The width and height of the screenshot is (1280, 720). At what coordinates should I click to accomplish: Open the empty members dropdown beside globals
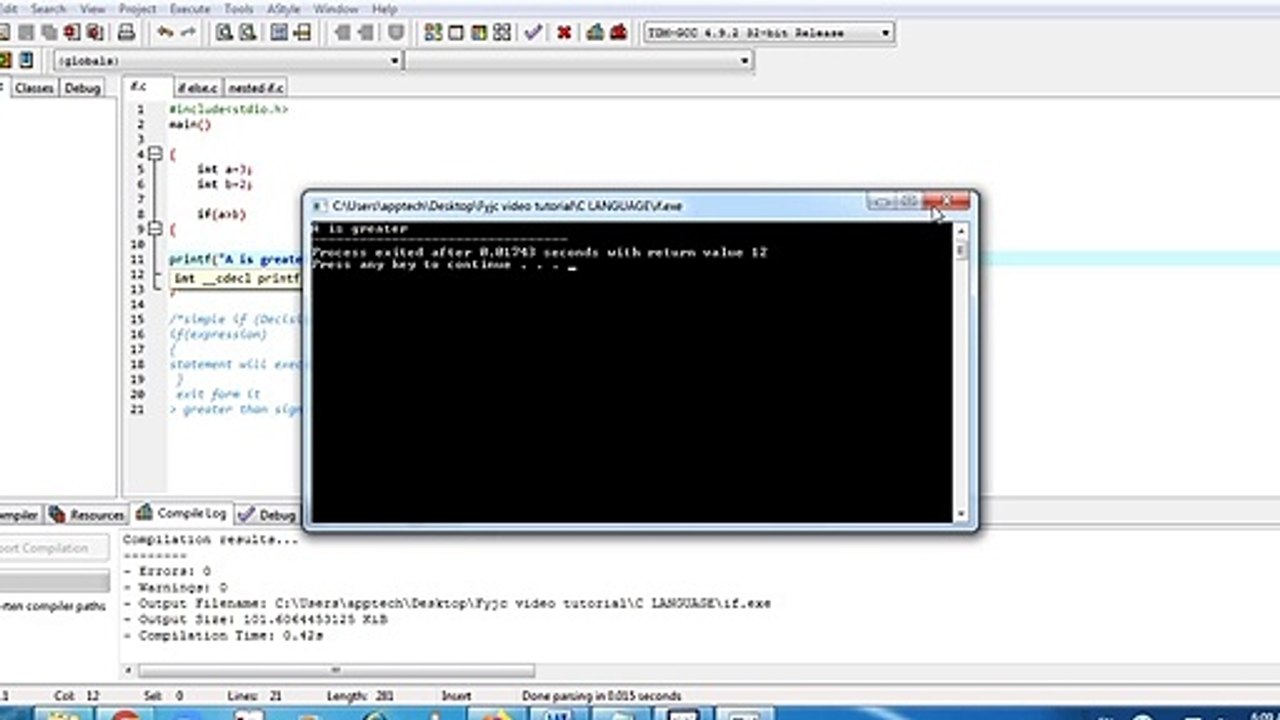(x=578, y=61)
